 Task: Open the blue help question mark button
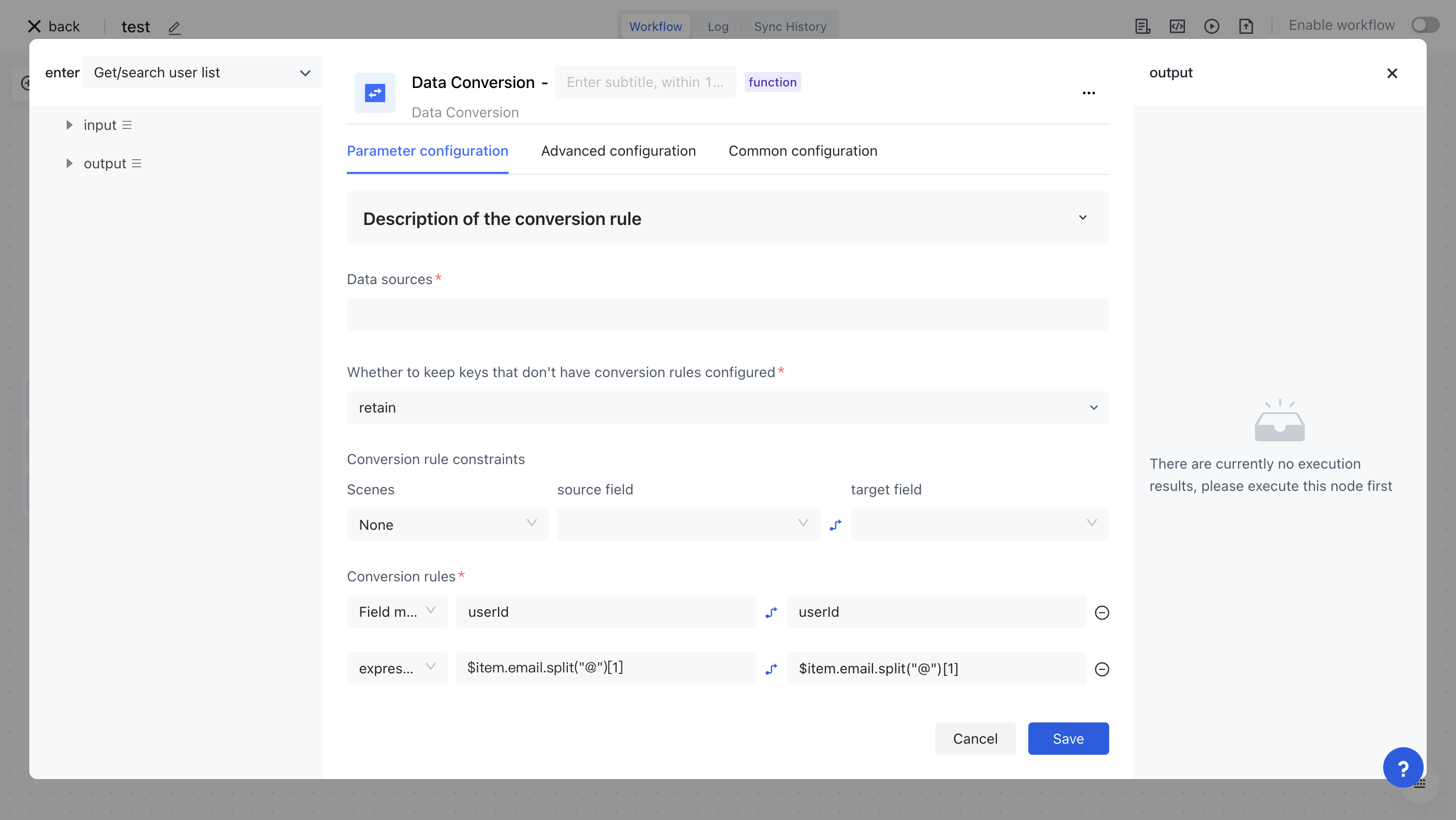(x=1403, y=767)
